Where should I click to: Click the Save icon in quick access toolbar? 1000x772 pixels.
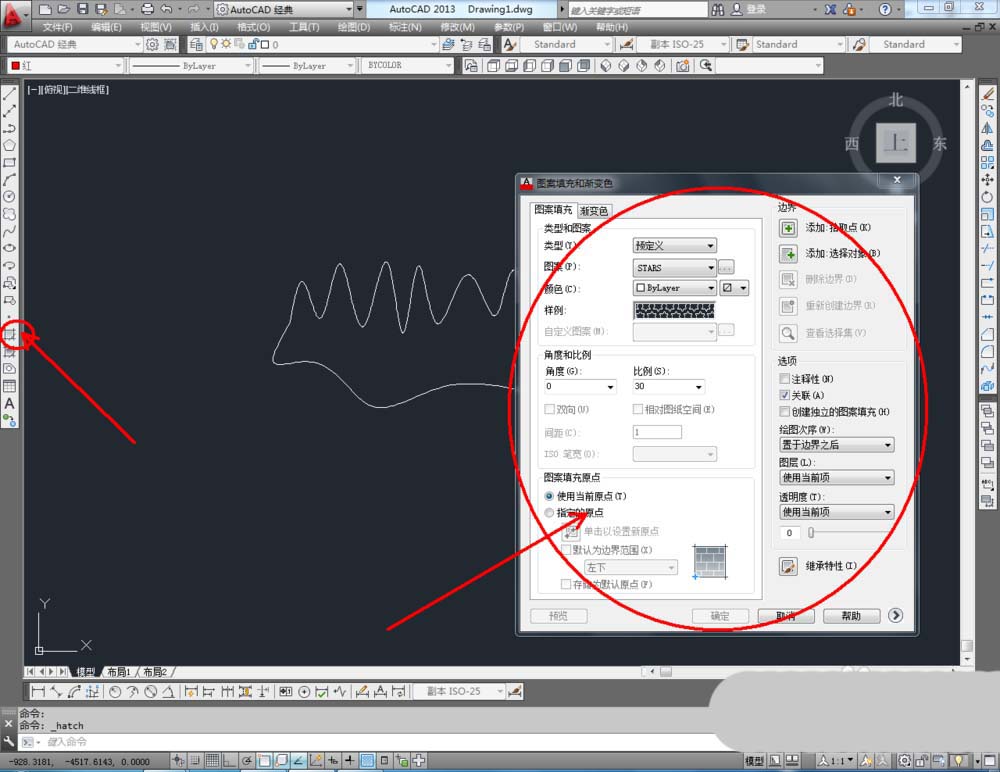coord(83,9)
